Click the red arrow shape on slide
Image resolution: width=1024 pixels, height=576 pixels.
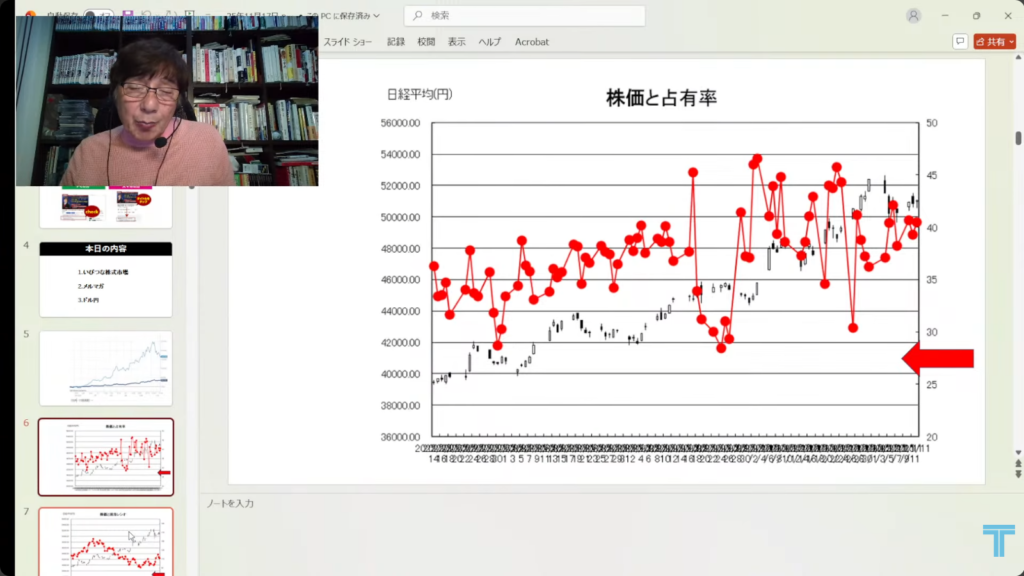click(x=938, y=358)
